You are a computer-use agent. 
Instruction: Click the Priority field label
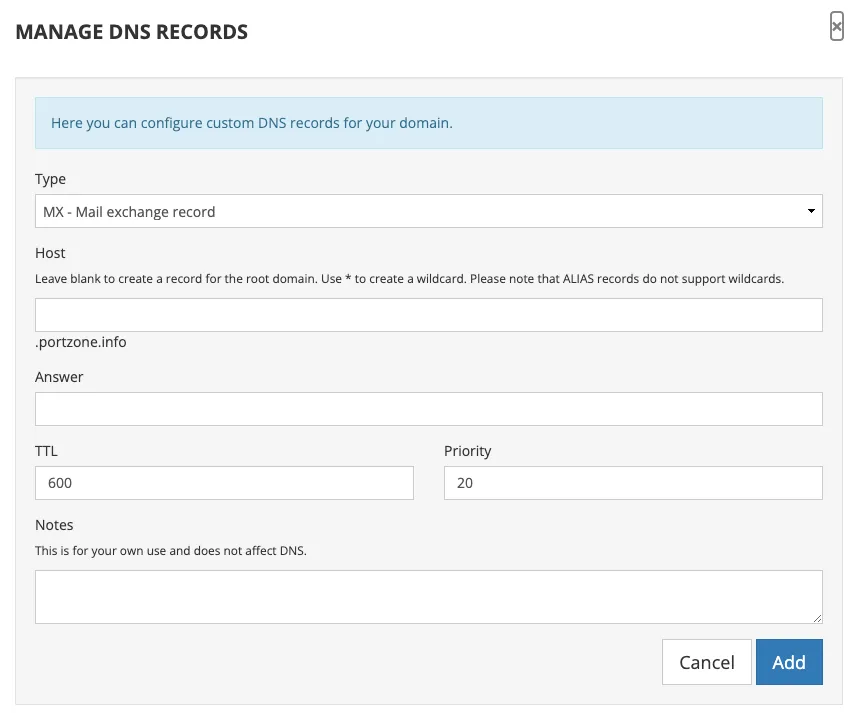(x=467, y=451)
